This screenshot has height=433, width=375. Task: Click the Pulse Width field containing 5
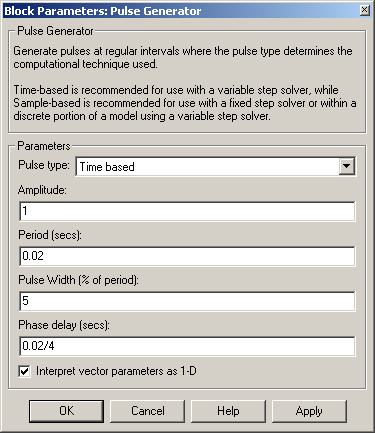pyautogui.click(x=187, y=301)
